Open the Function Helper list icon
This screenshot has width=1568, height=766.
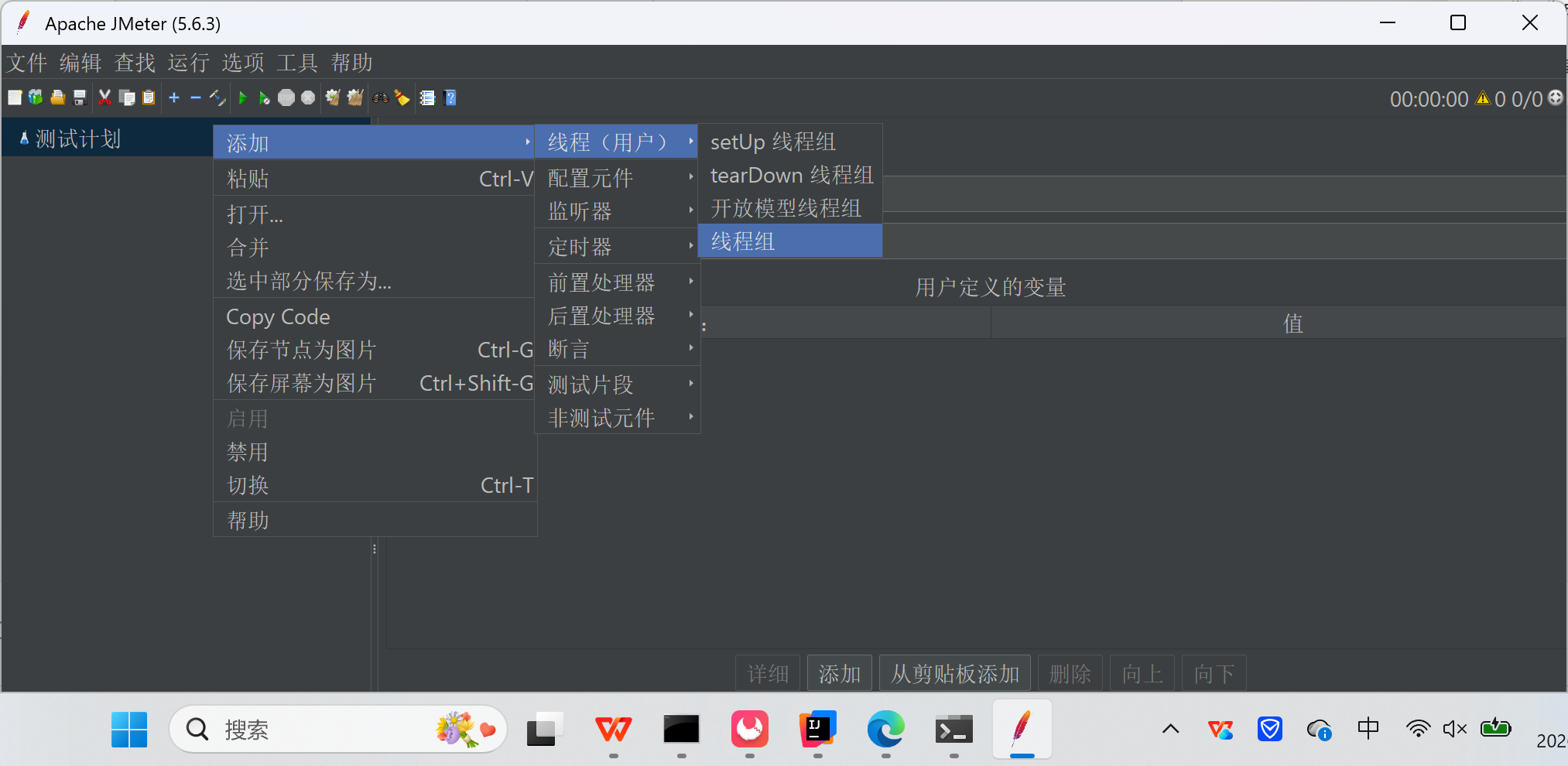pos(427,97)
